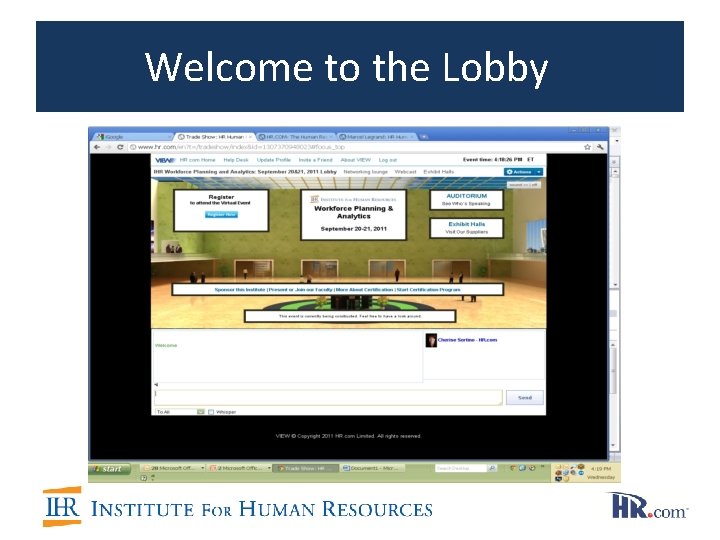
Task: Click the Search Desktop taskbar field
Action: click(460, 468)
